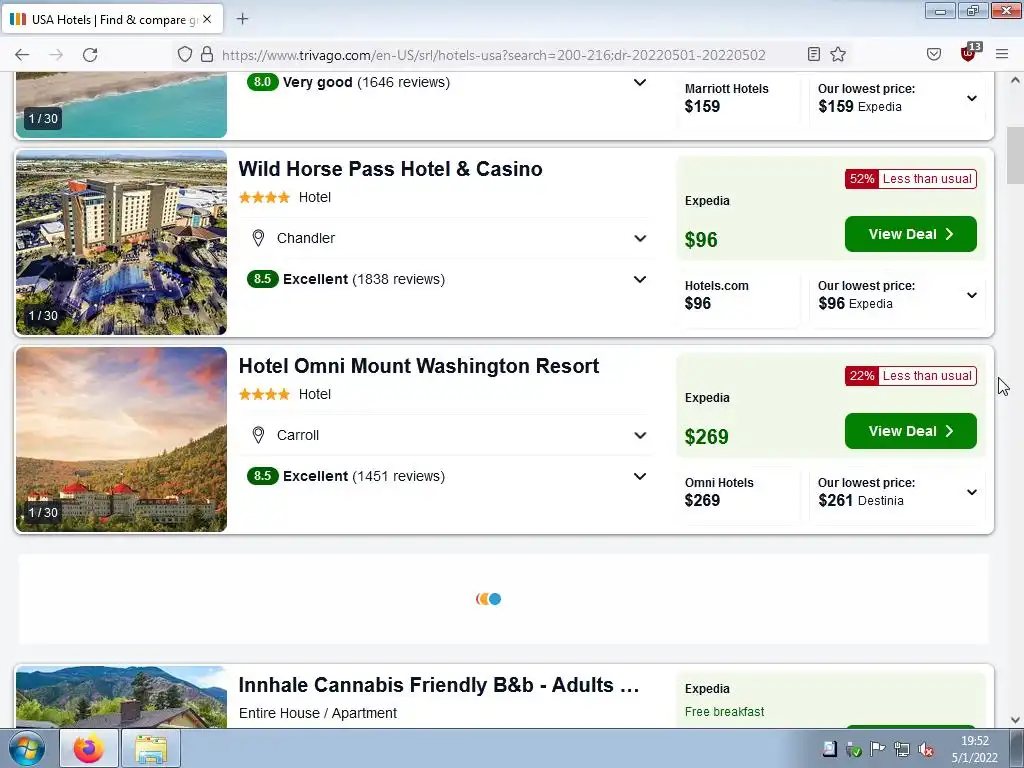The image size is (1024, 768).
Task: Expand lowest price $159 Expedia options
Action: pyautogui.click(x=972, y=98)
